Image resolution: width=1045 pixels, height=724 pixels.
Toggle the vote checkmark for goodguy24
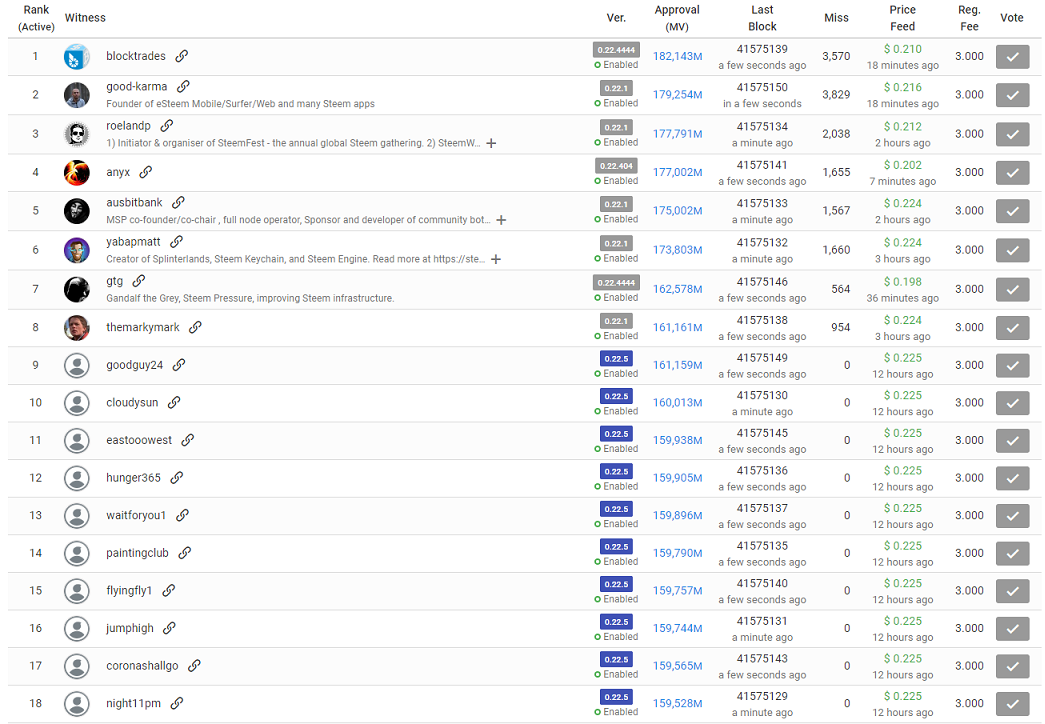click(1012, 365)
